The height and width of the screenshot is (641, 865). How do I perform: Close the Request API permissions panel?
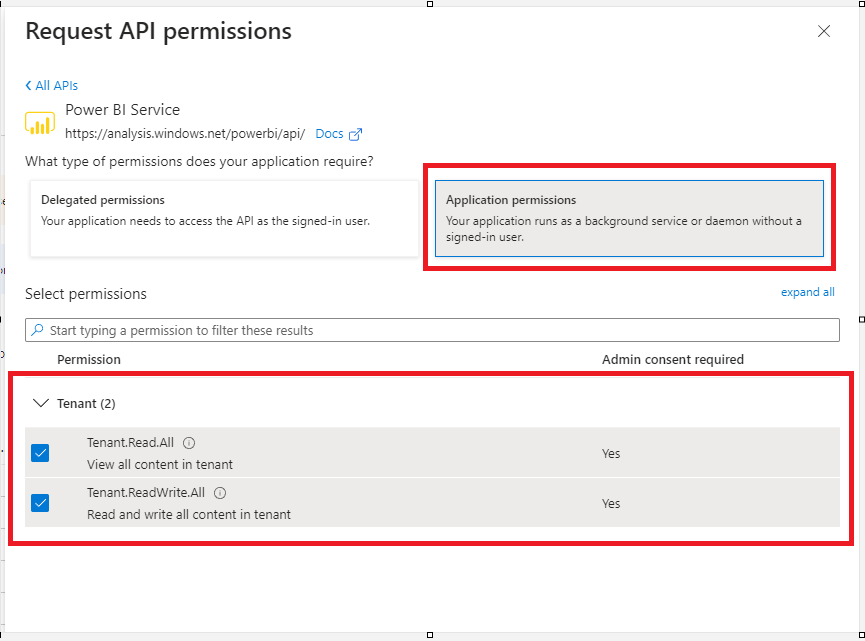(823, 31)
